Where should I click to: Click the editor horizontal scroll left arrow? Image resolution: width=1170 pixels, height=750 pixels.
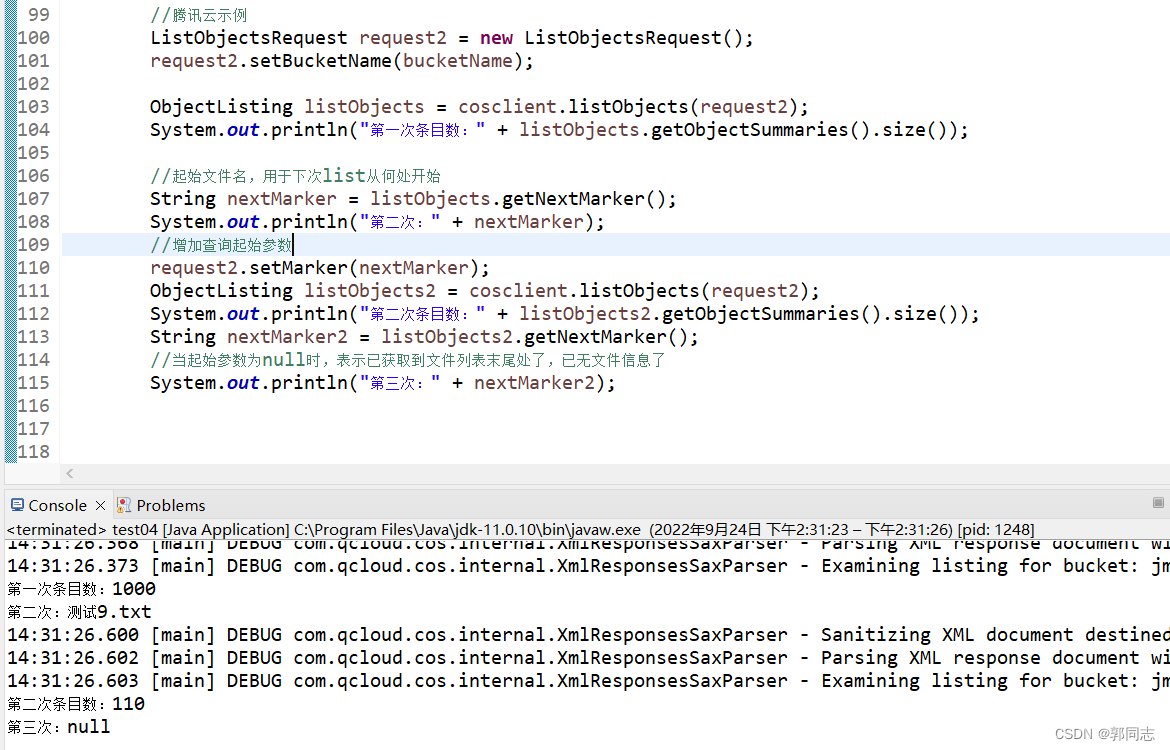(69, 473)
